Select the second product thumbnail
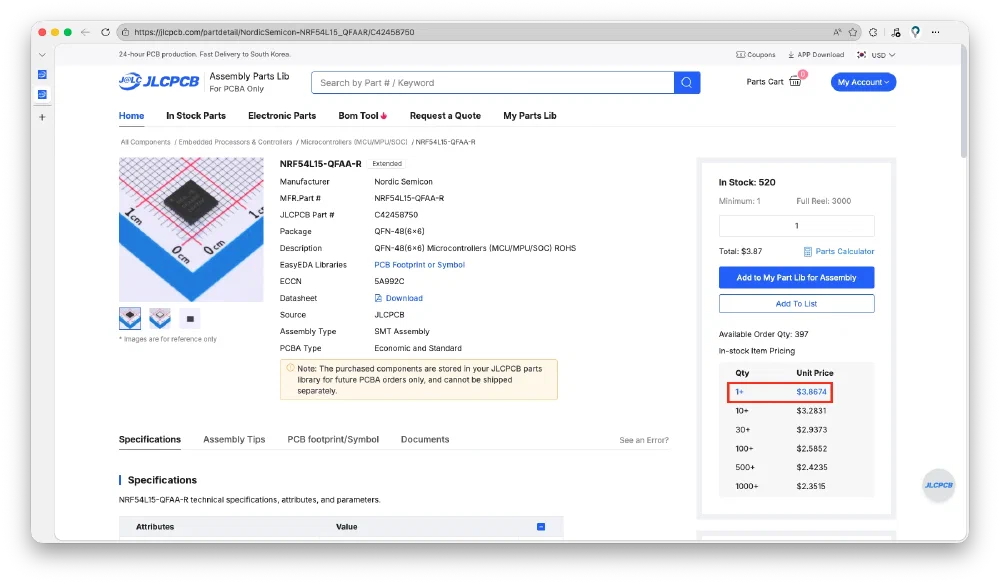 coord(160,318)
